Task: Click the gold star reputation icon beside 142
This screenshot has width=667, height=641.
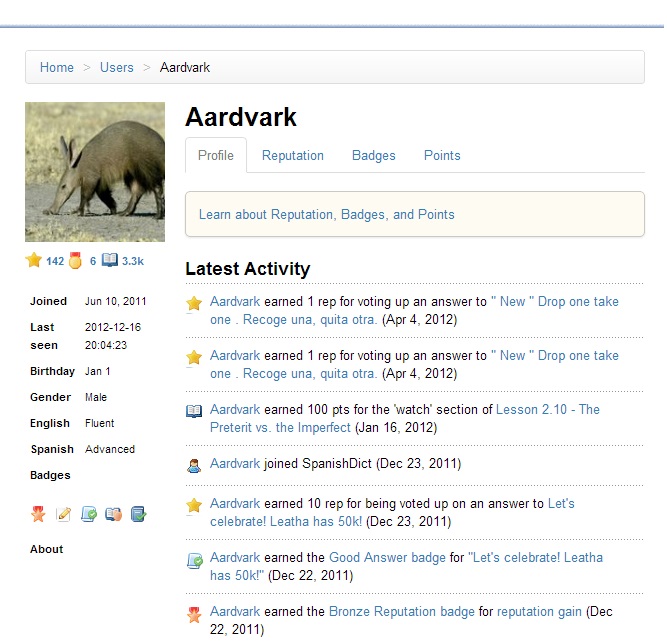Action: (34, 260)
